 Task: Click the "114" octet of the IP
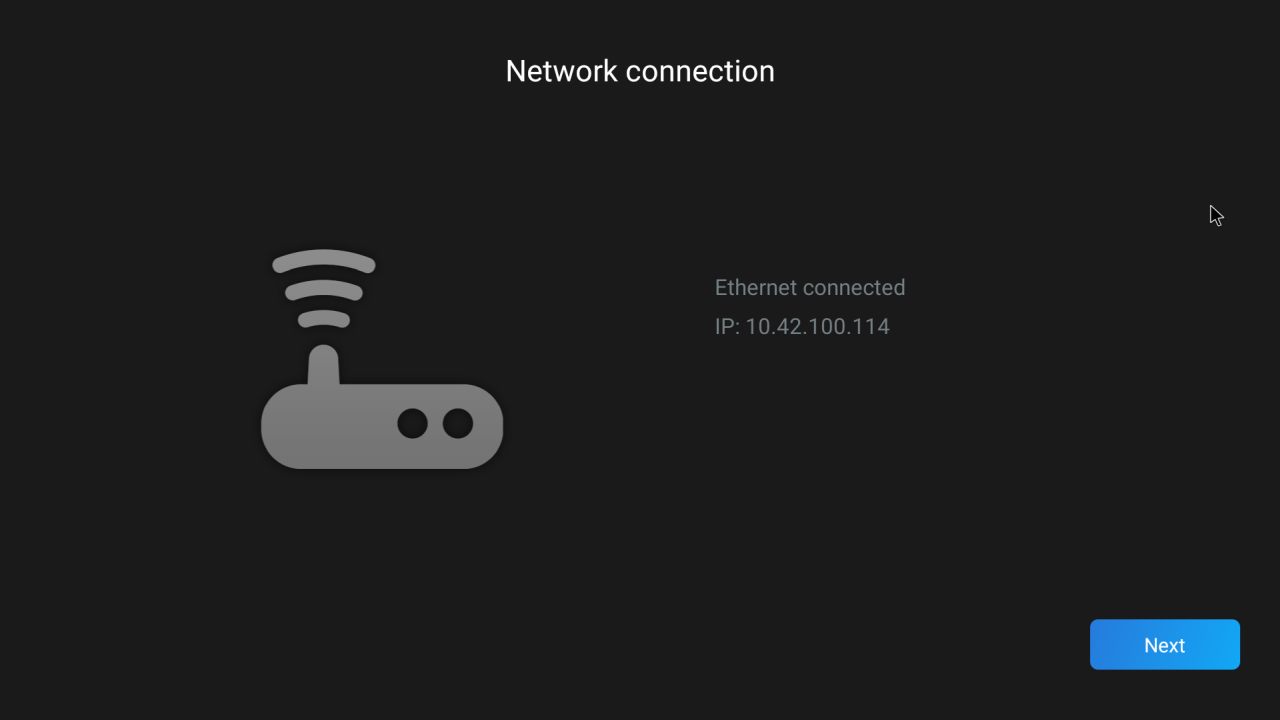(x=872, y=326)
